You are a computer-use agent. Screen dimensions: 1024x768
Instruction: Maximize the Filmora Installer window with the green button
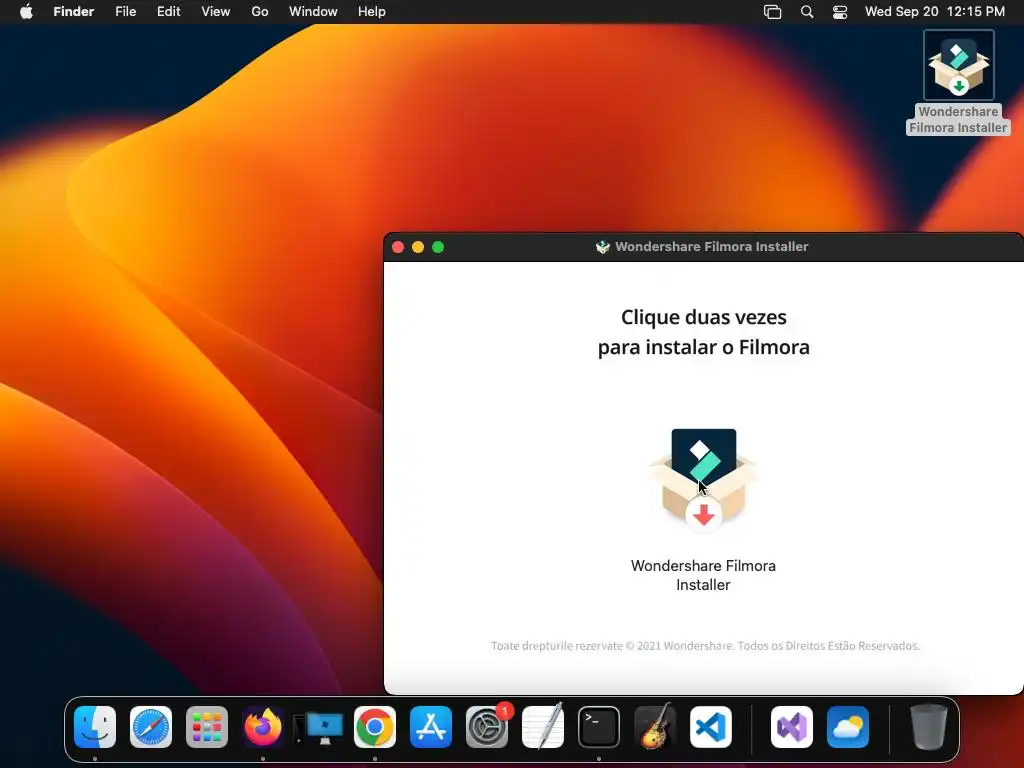pyautogui.click(x=438, y=247)
